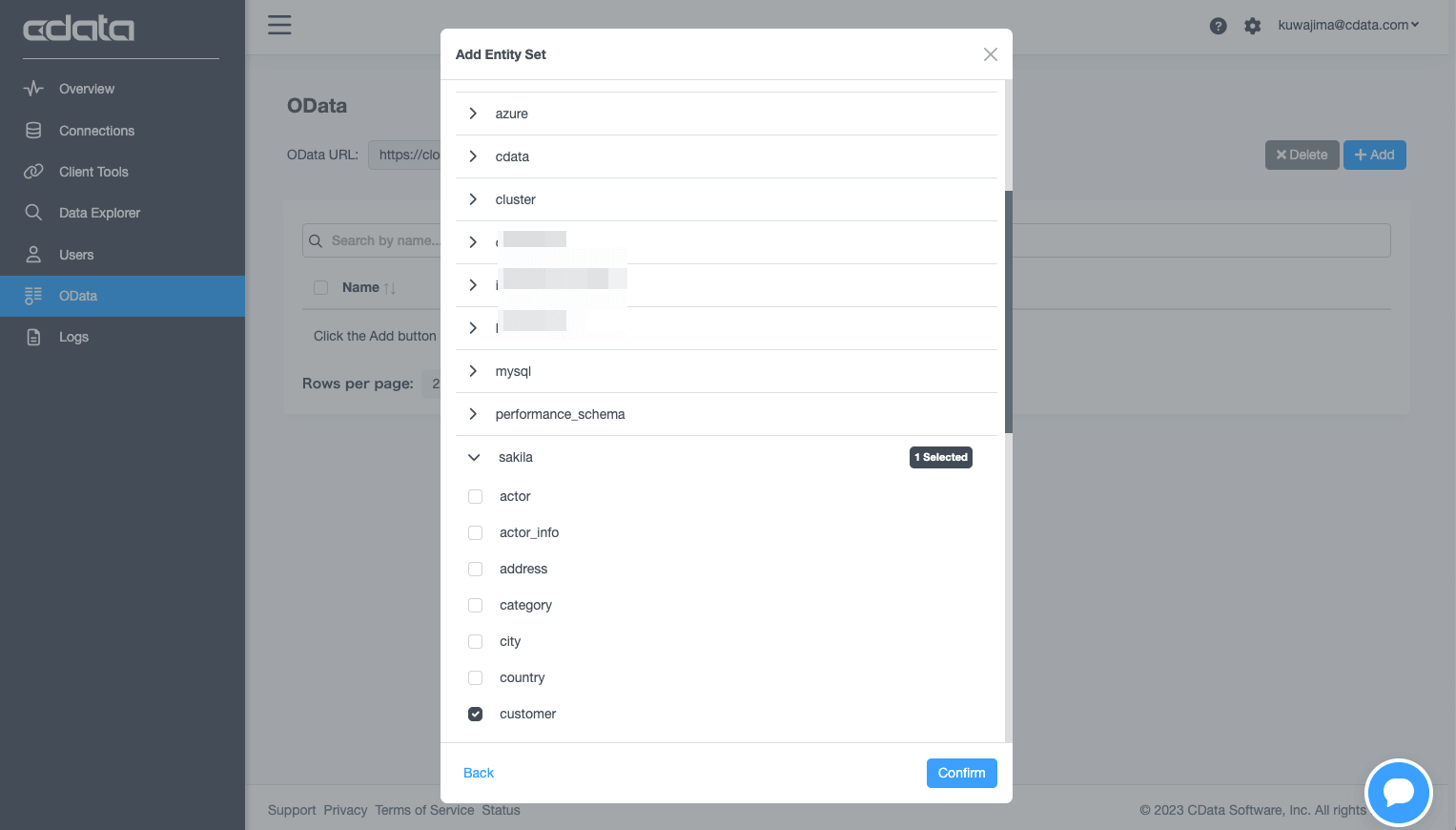Expand the cdata schema
This screenshot has width=1456, height=830.
click(x=473, y=156)
